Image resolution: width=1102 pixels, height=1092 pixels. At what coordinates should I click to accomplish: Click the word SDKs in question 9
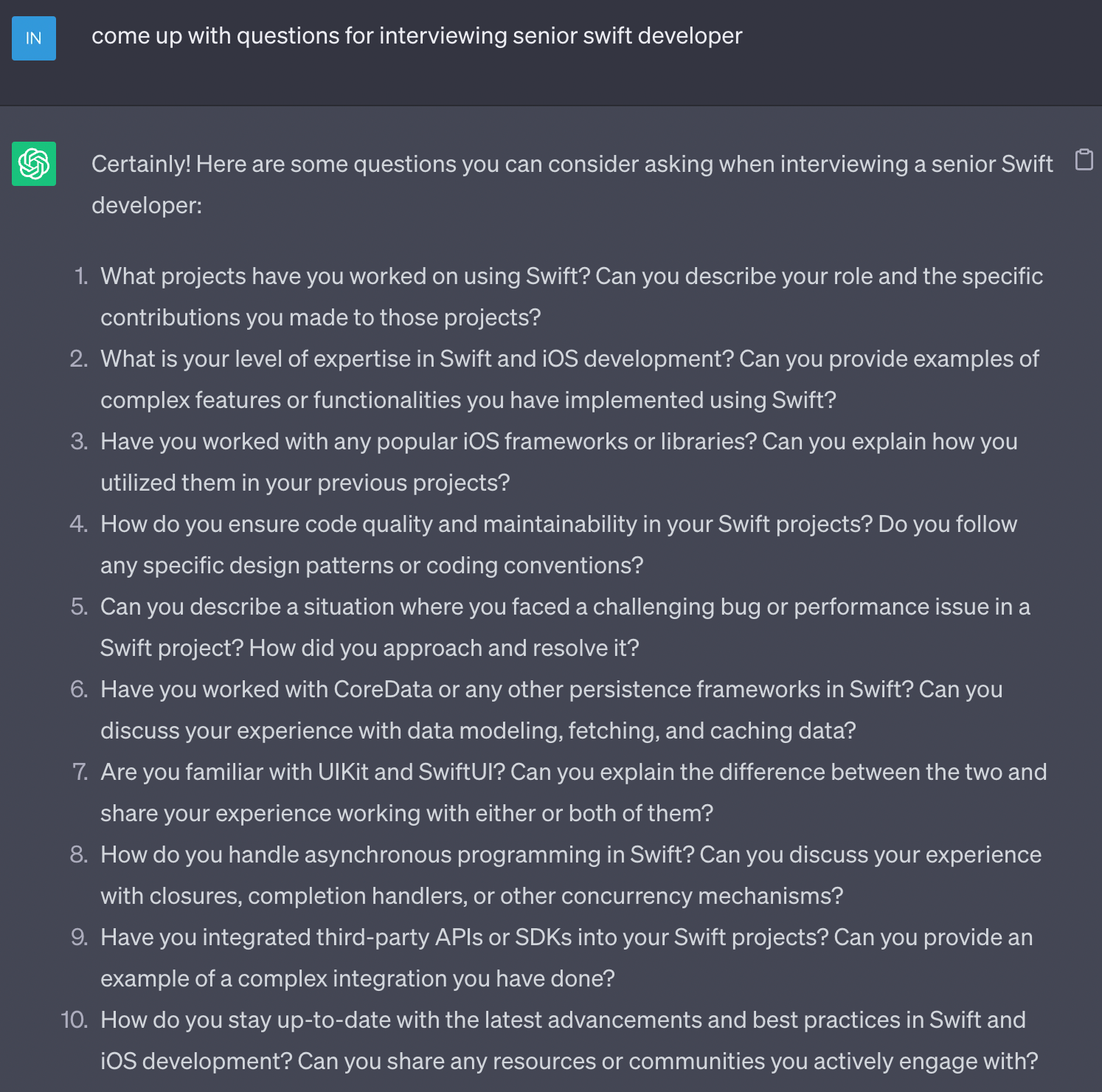point(543,937)
